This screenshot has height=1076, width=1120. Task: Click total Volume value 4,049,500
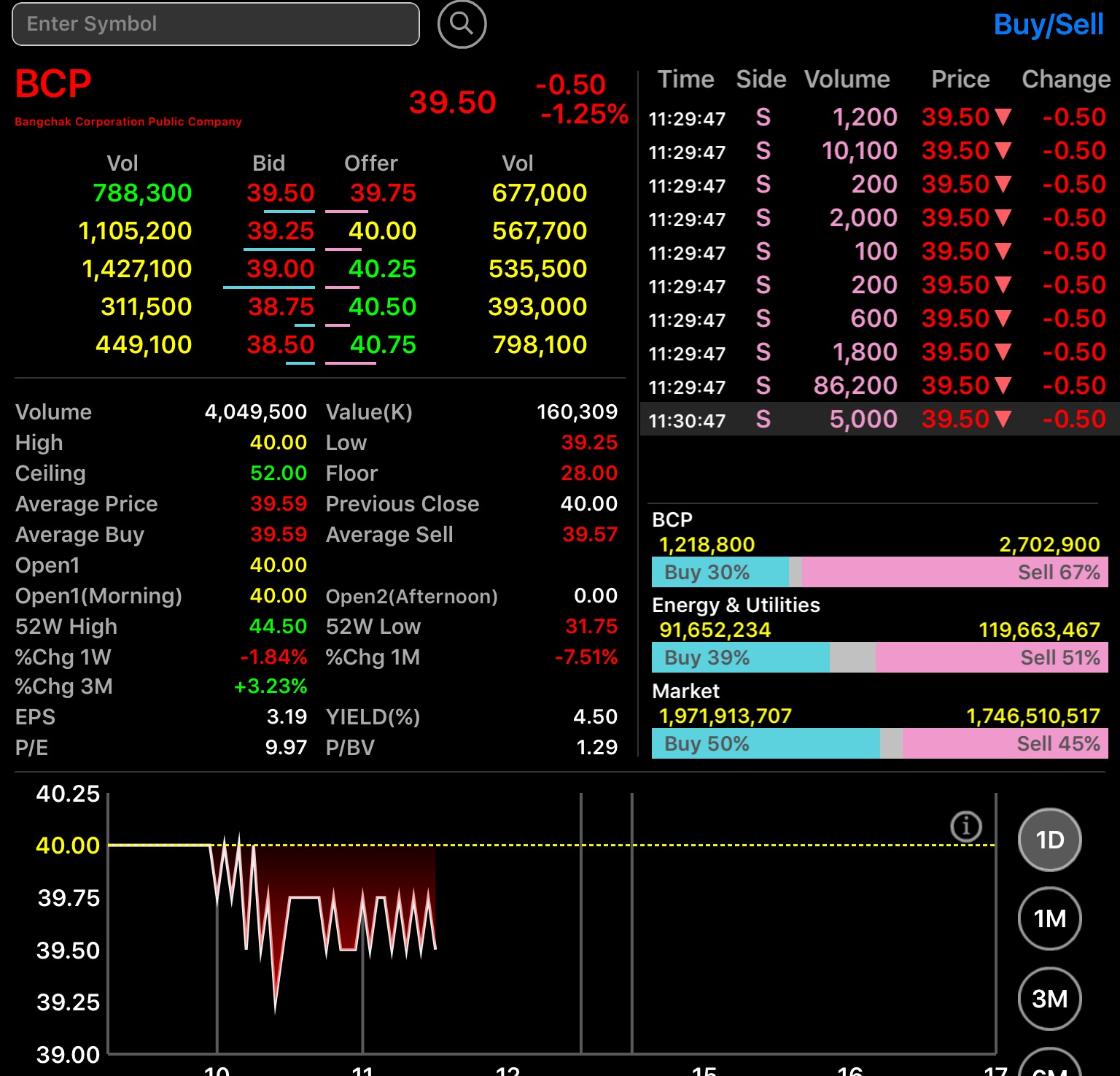[x=255, y=411]
